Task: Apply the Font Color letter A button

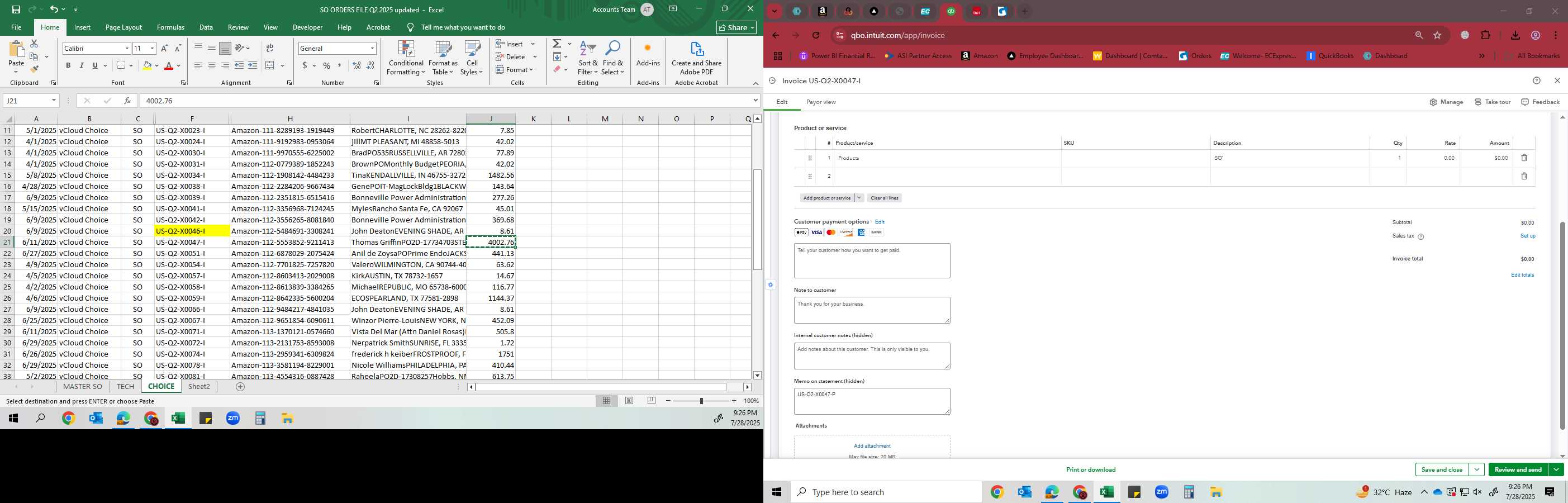Action: (169, 65)
